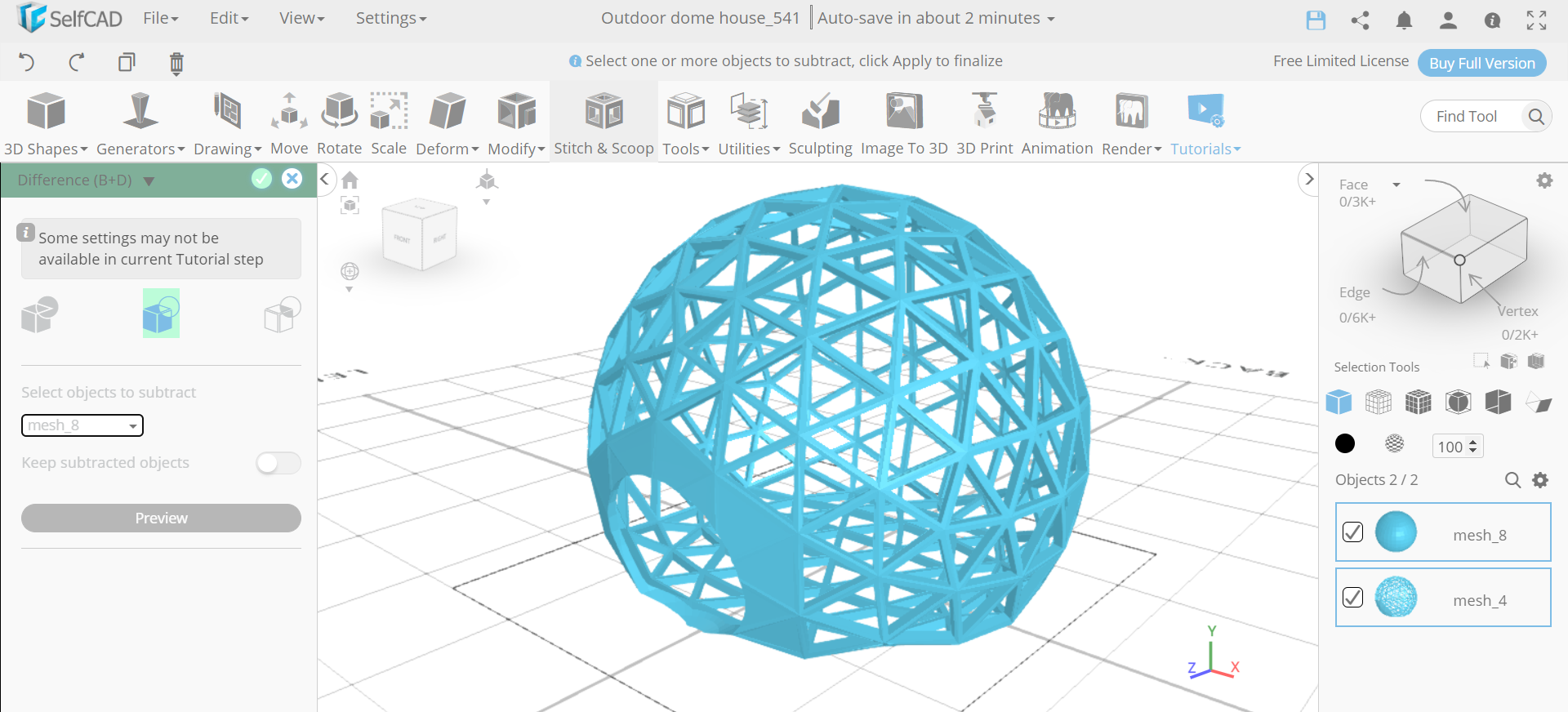The image size is (1568, 712).
Task: Click the right panel settings gear
Action: tap(1544, 180)
